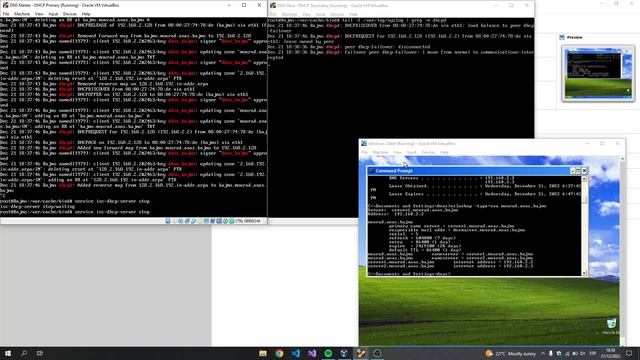Close the Command Prompt window

(x=584, y=171)
